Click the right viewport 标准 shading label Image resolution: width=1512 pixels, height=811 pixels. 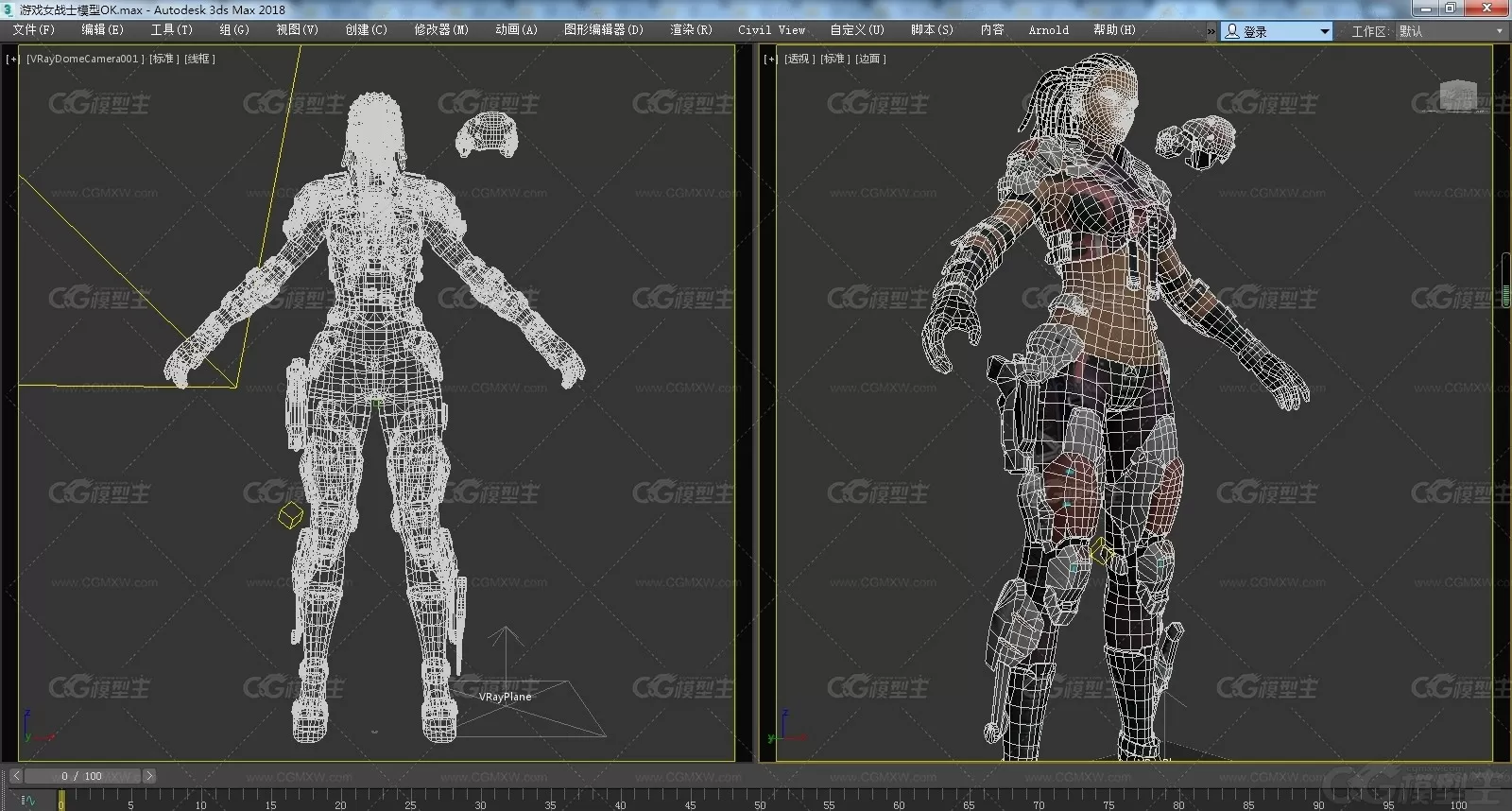pyautogui.click(x=833, y=59)
